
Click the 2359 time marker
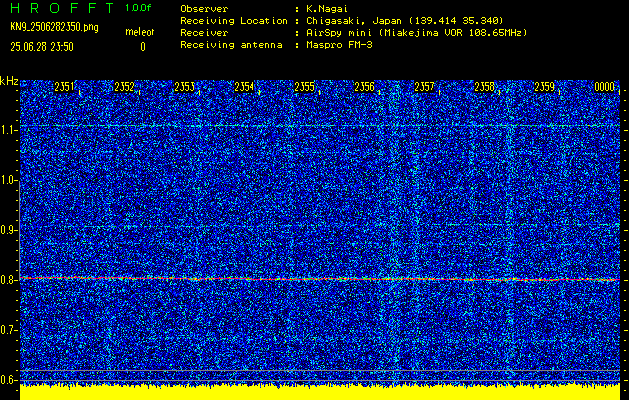545,87
